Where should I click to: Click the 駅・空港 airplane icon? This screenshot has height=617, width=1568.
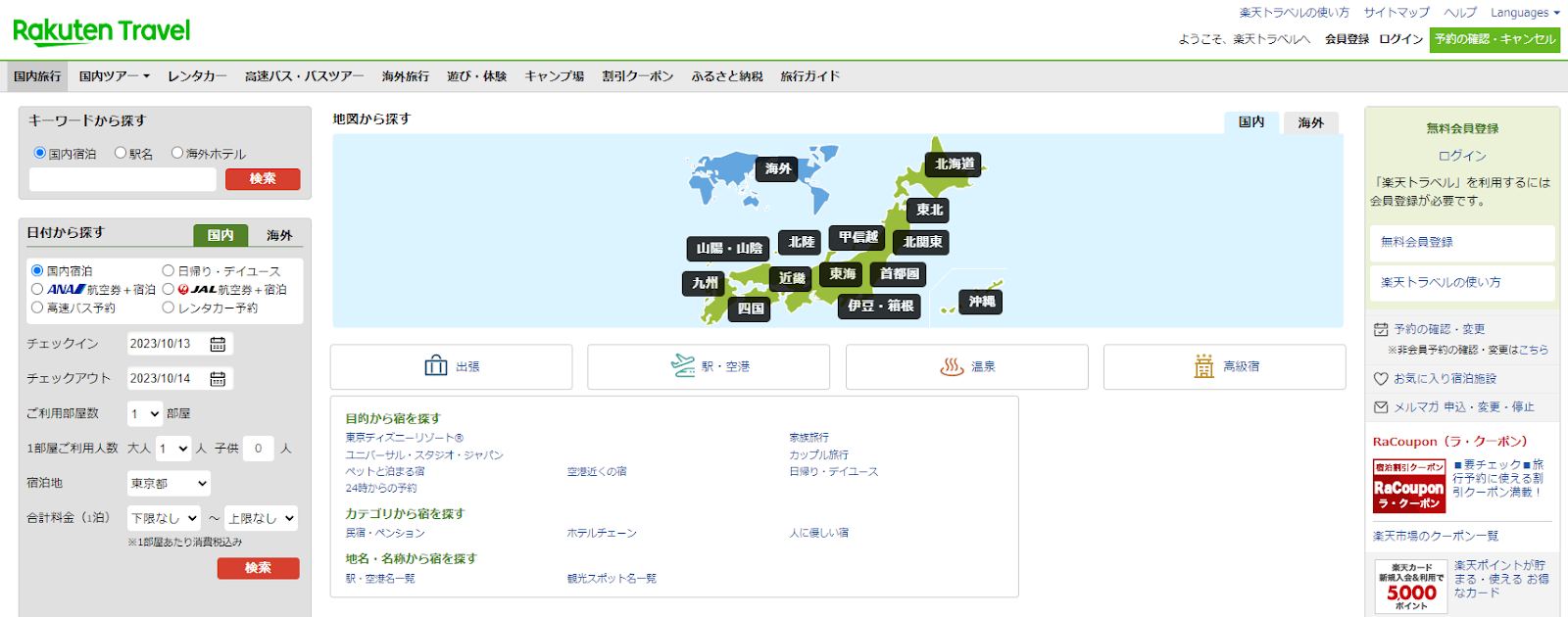683,365
